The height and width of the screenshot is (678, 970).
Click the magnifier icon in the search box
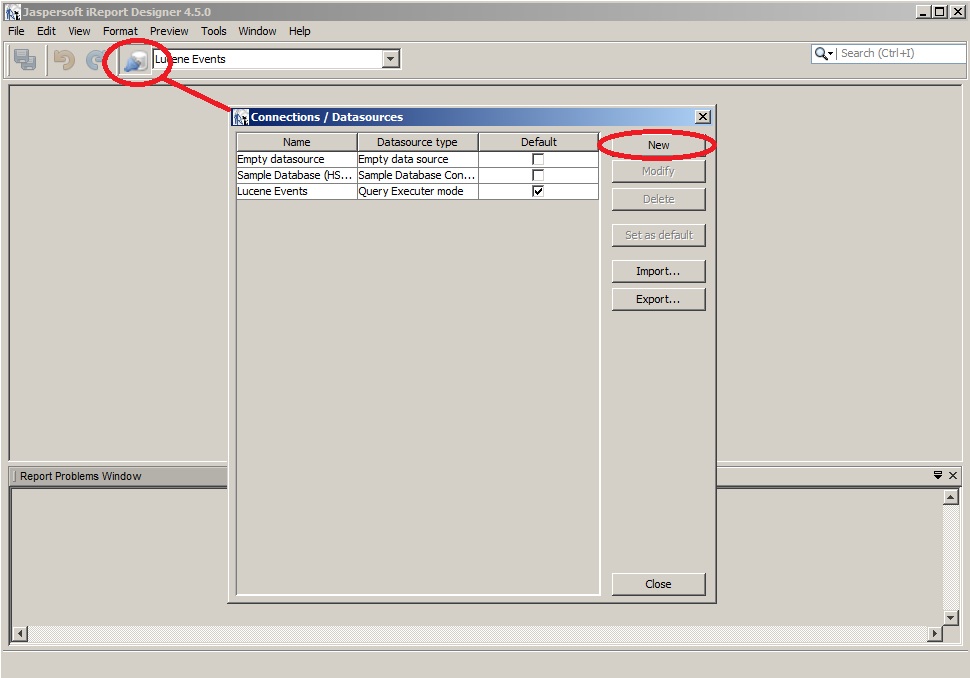(821, 53)
